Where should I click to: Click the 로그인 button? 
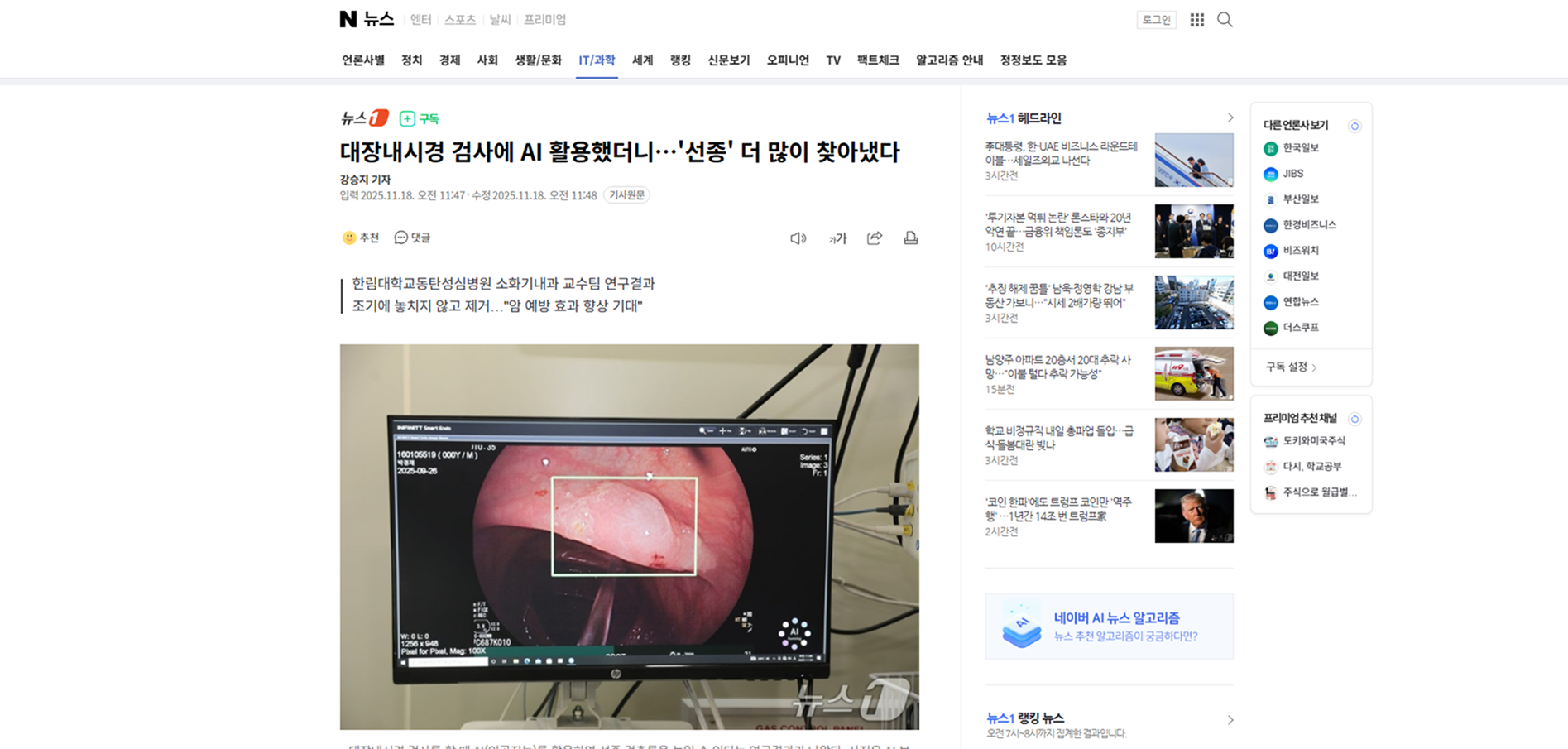click(x=1156, y=20)
